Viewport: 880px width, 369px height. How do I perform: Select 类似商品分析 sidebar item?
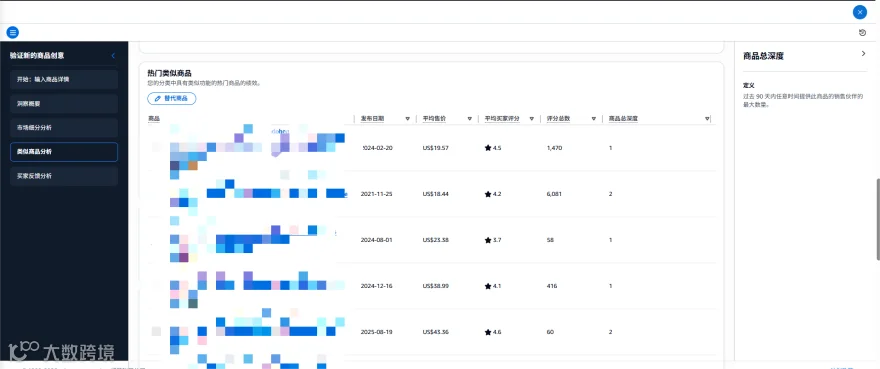tap(64, 152)
